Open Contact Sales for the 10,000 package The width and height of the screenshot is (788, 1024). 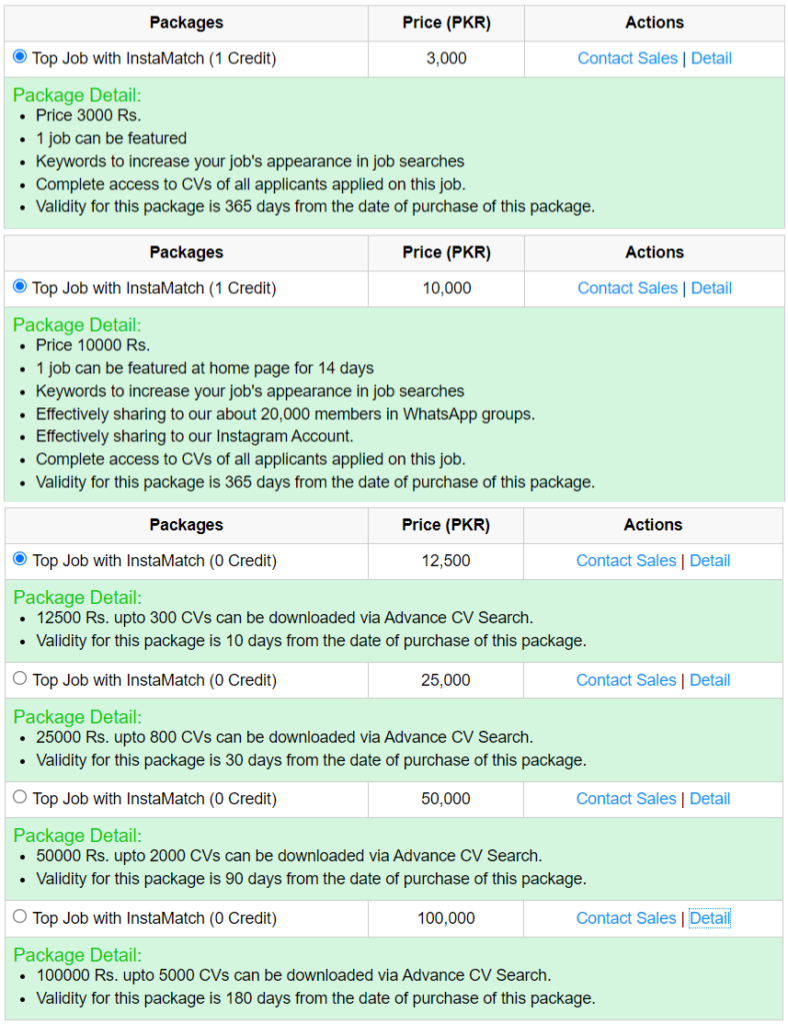(627, 288)
